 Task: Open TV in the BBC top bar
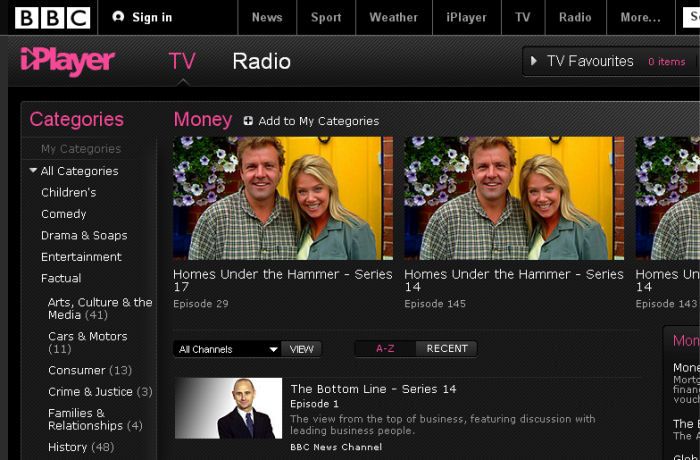(x=523, y=17)
